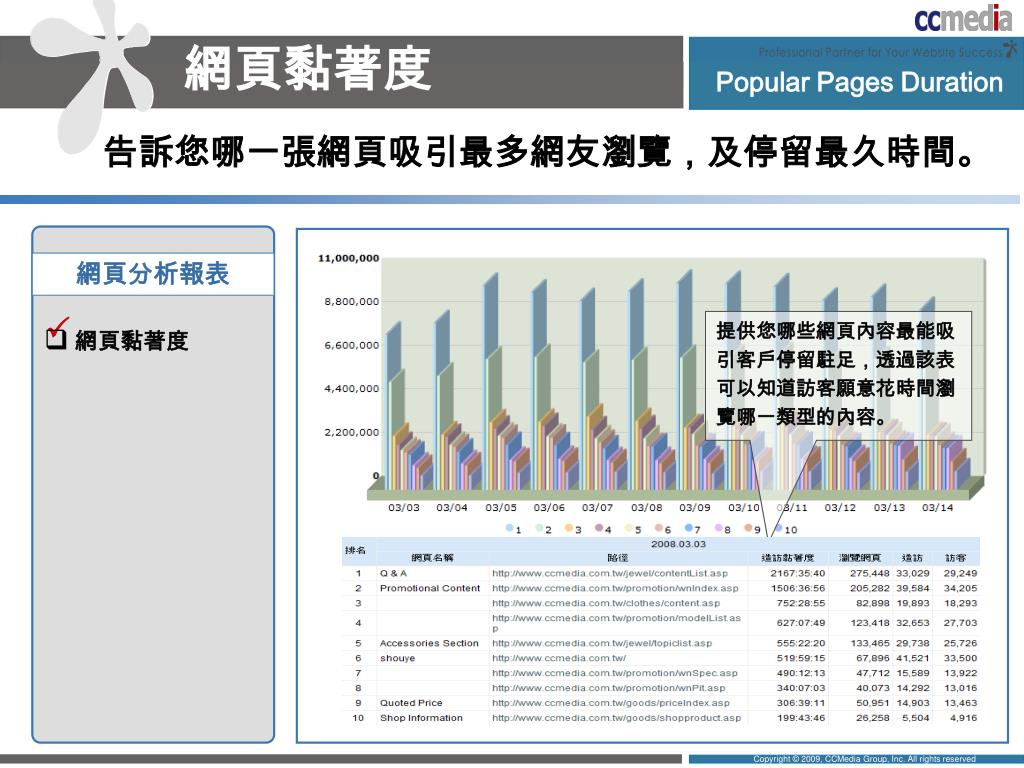Click legend swatch for series 10
1024x768 pixels.
pos(778,528)
